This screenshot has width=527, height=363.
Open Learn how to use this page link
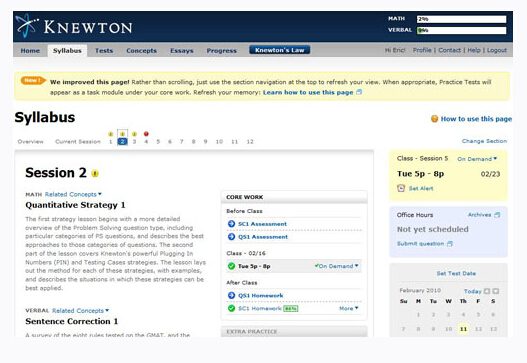point(308,92)
